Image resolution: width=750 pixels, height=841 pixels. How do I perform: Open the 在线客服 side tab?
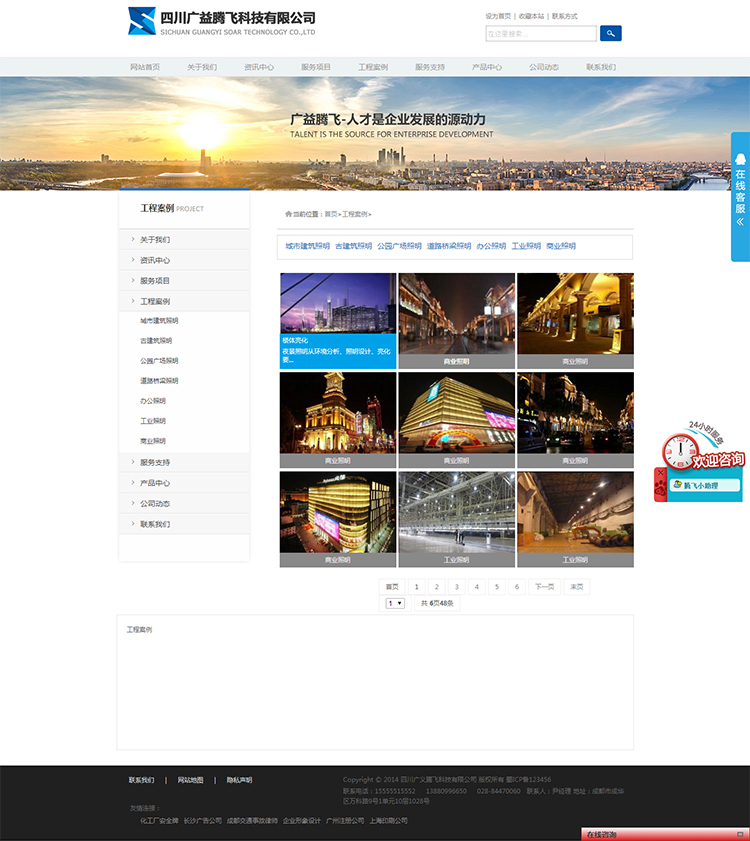tap(740, 183)
